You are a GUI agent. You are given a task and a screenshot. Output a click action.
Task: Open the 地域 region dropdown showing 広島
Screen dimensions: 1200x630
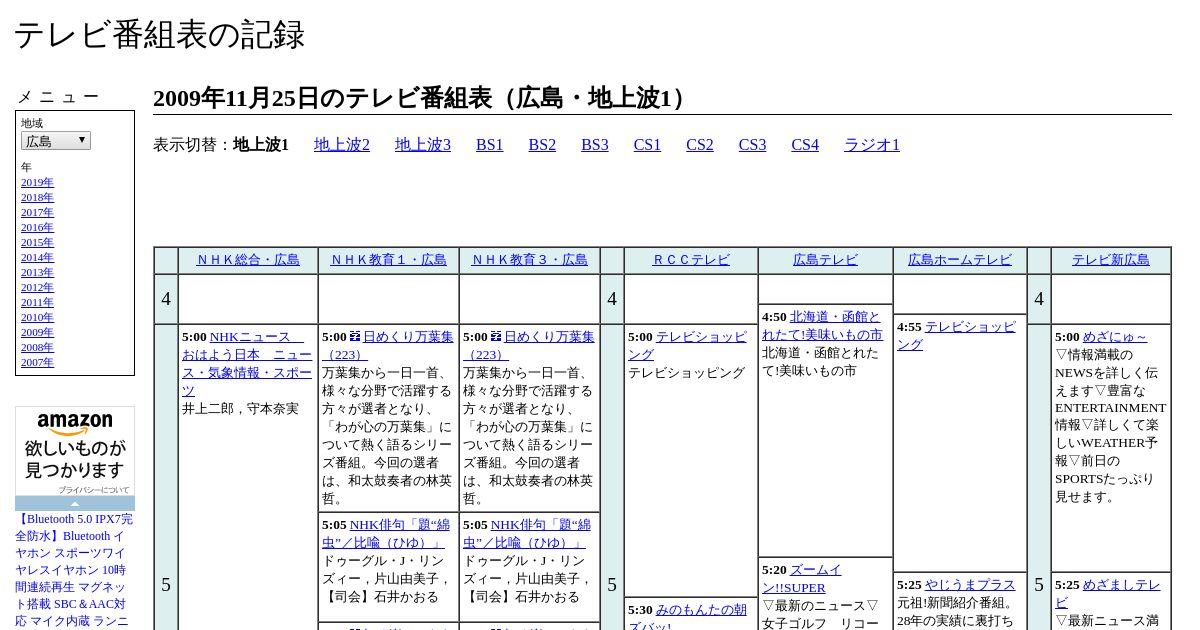pos(56,141)
